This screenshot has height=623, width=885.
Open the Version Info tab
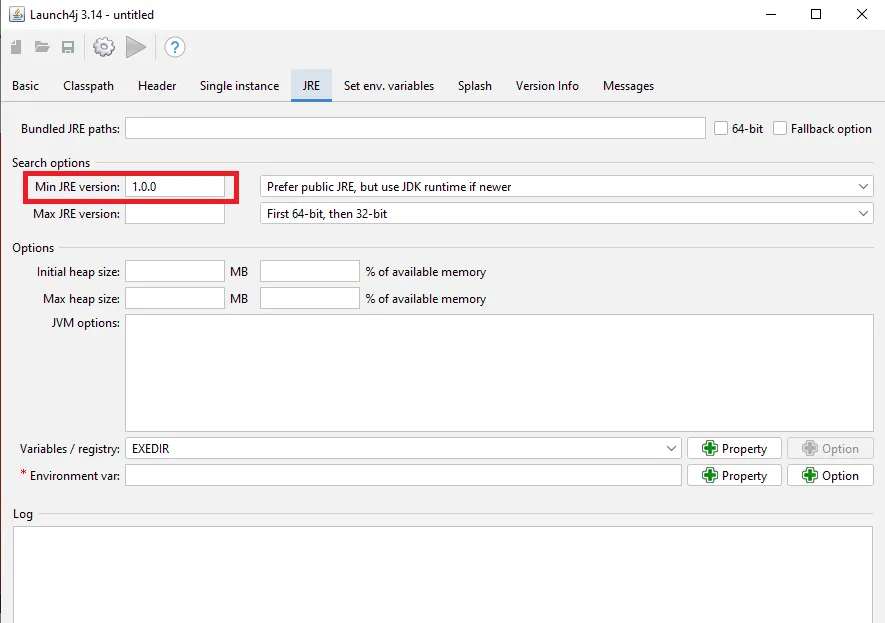[547, 86]
